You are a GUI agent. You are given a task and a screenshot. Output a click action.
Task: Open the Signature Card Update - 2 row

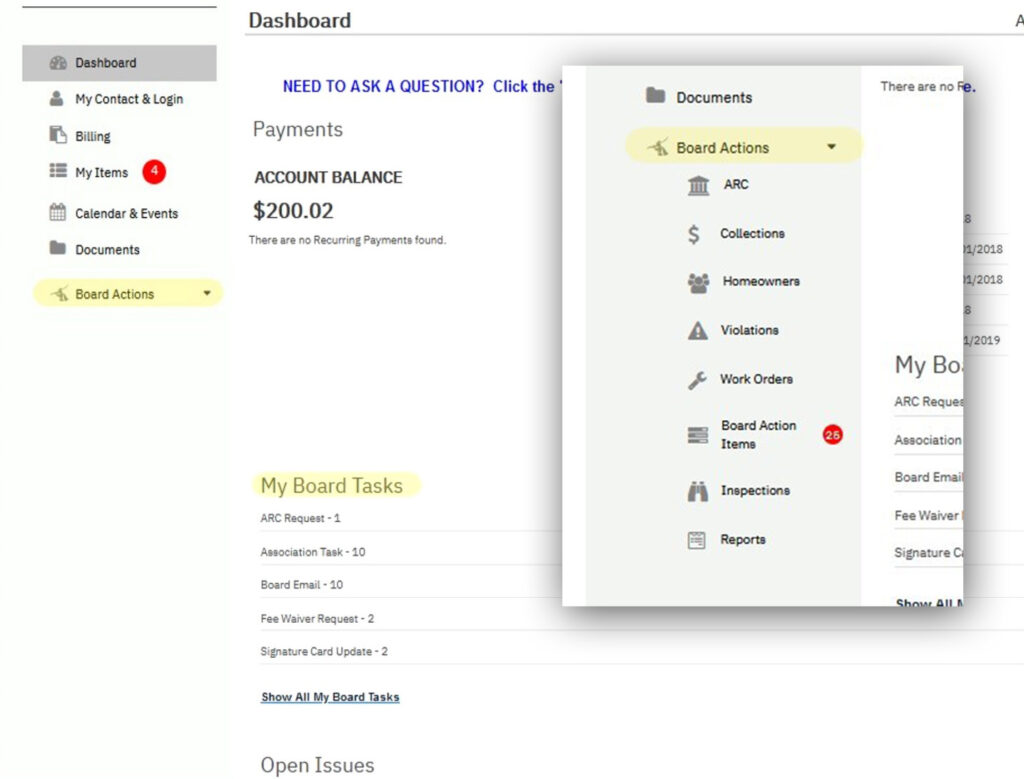pos(324,651)
